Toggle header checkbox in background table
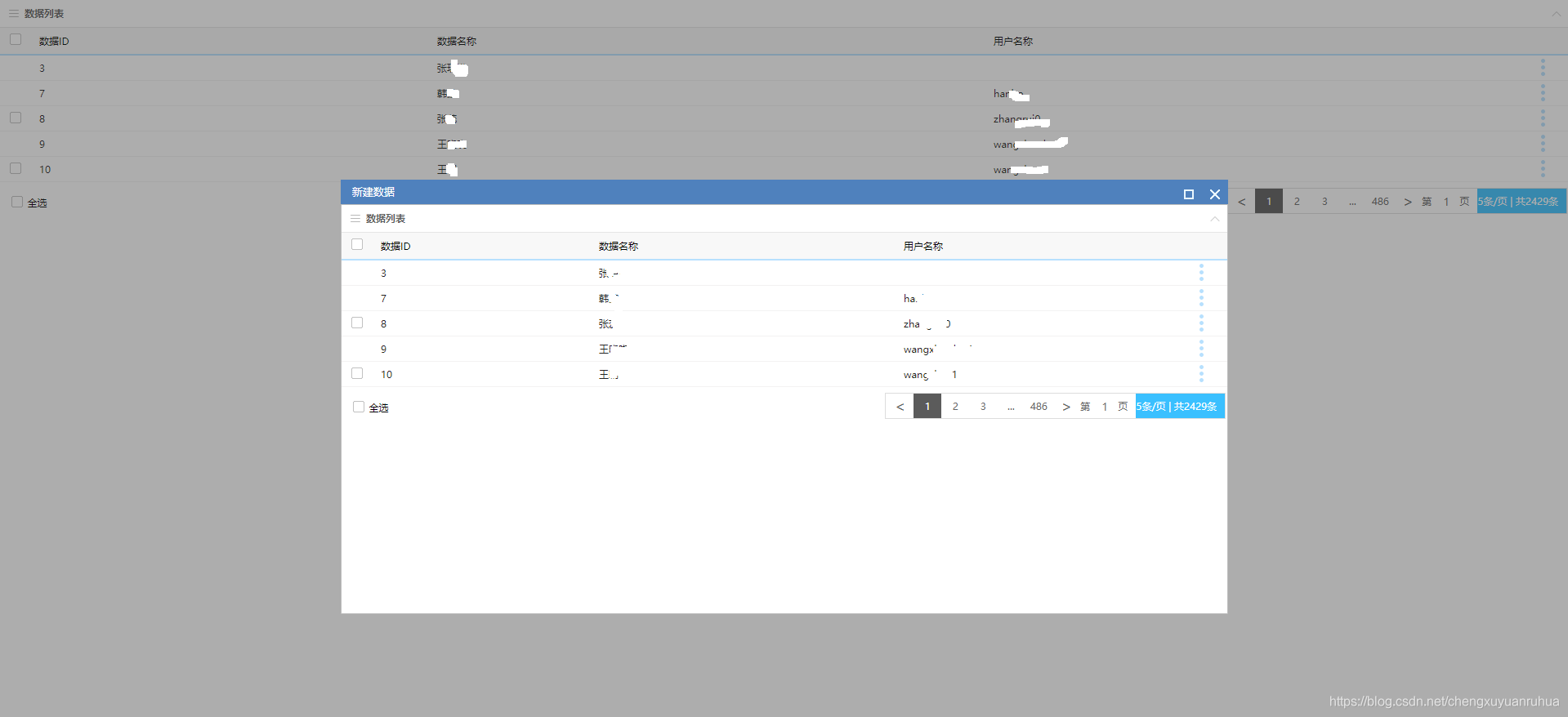Image resolution: width=1568 pixels, height=717 pixels. point(16,39)
